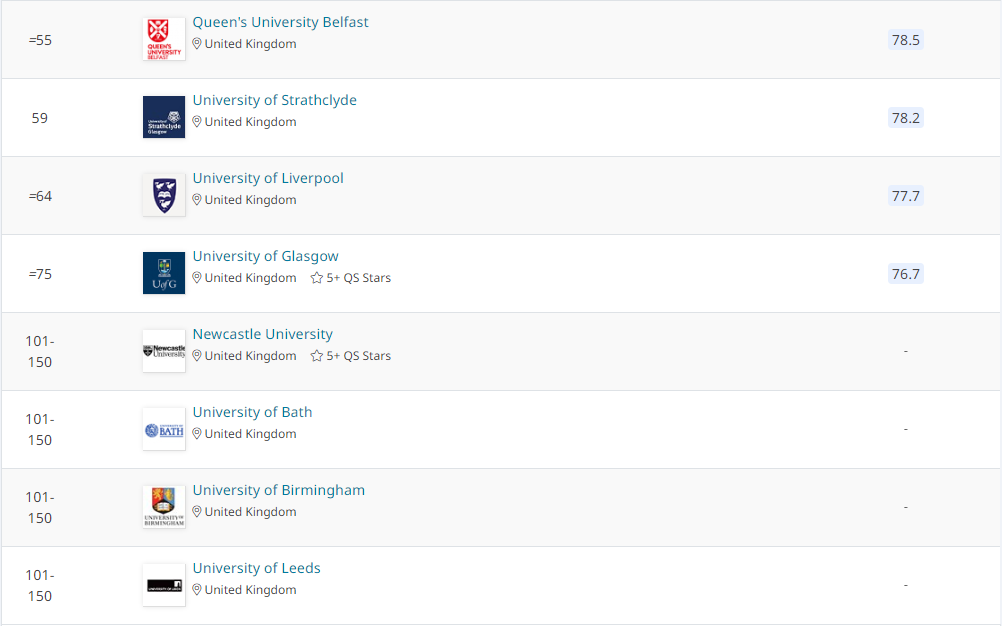The height and width of the screenshot is (626, 1002).
Task: Open the Queen's University Belfast link
Action: click(280, 22)
